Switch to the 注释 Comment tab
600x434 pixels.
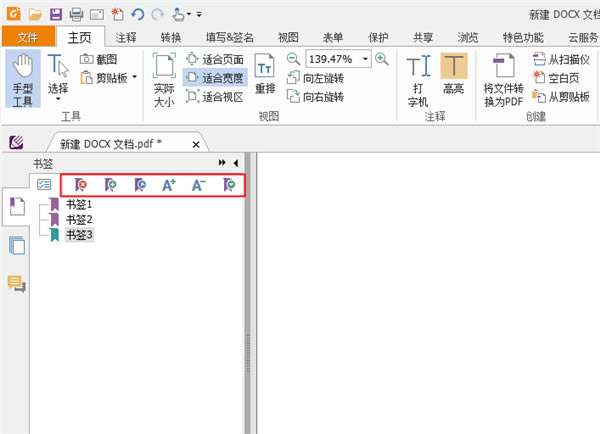tap(126, 37)
